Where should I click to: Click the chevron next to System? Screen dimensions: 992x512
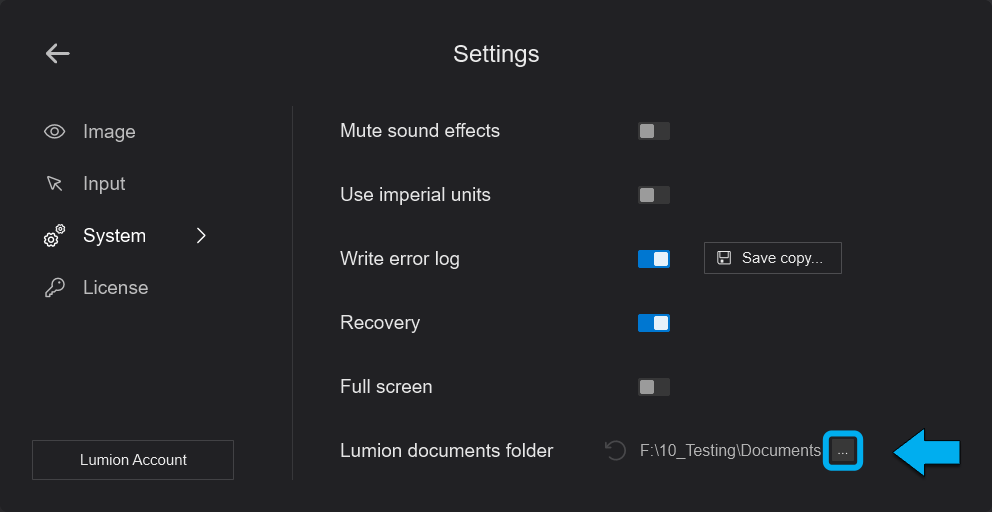(x=201, y=236)
